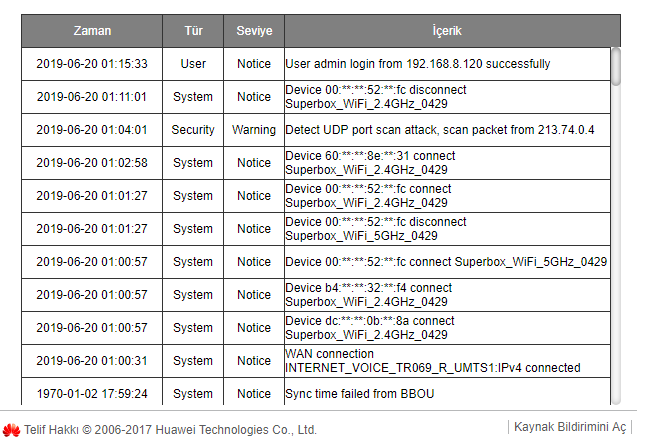The width and height of the screenshot is (651, 440).
Task: Select the Tür column header
Action: coord(193,31)
